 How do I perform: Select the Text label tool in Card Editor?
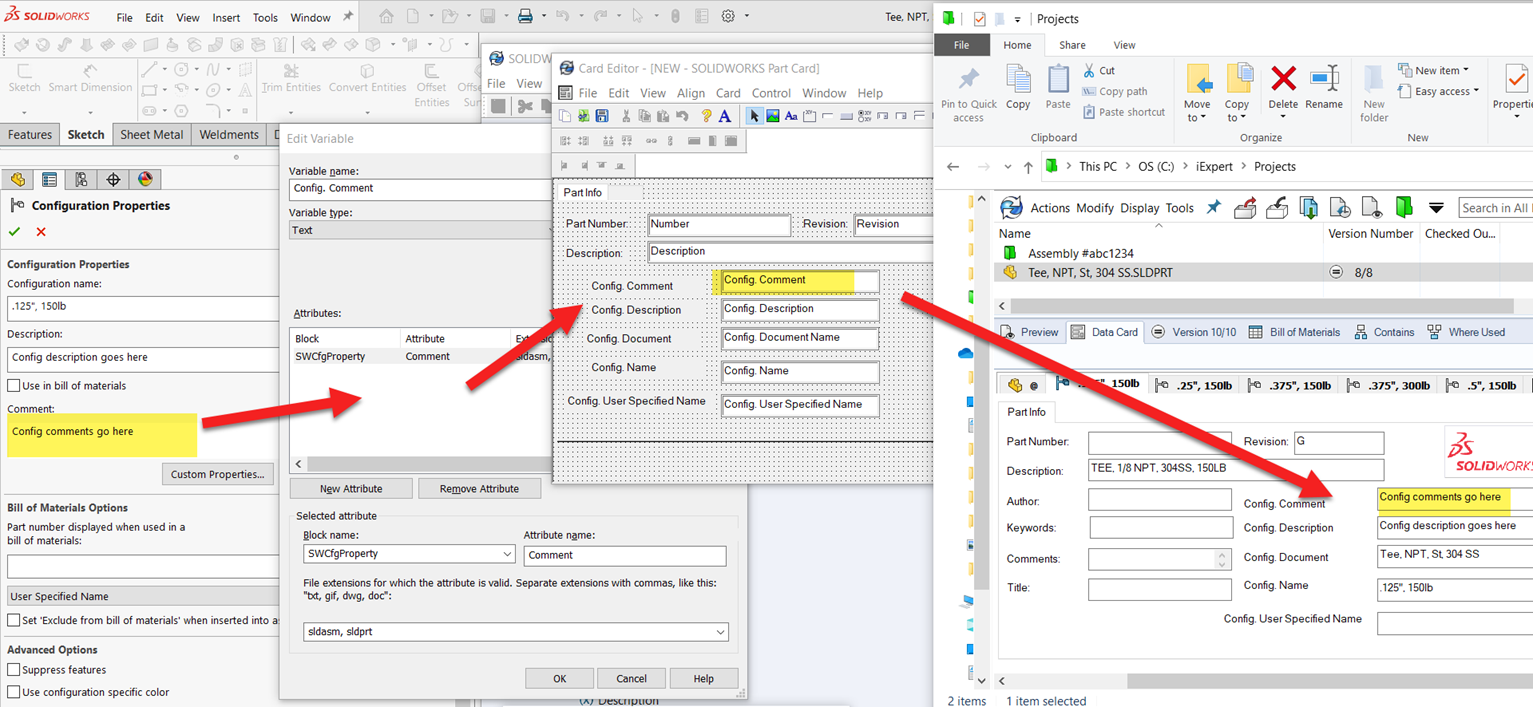[791, 115]
